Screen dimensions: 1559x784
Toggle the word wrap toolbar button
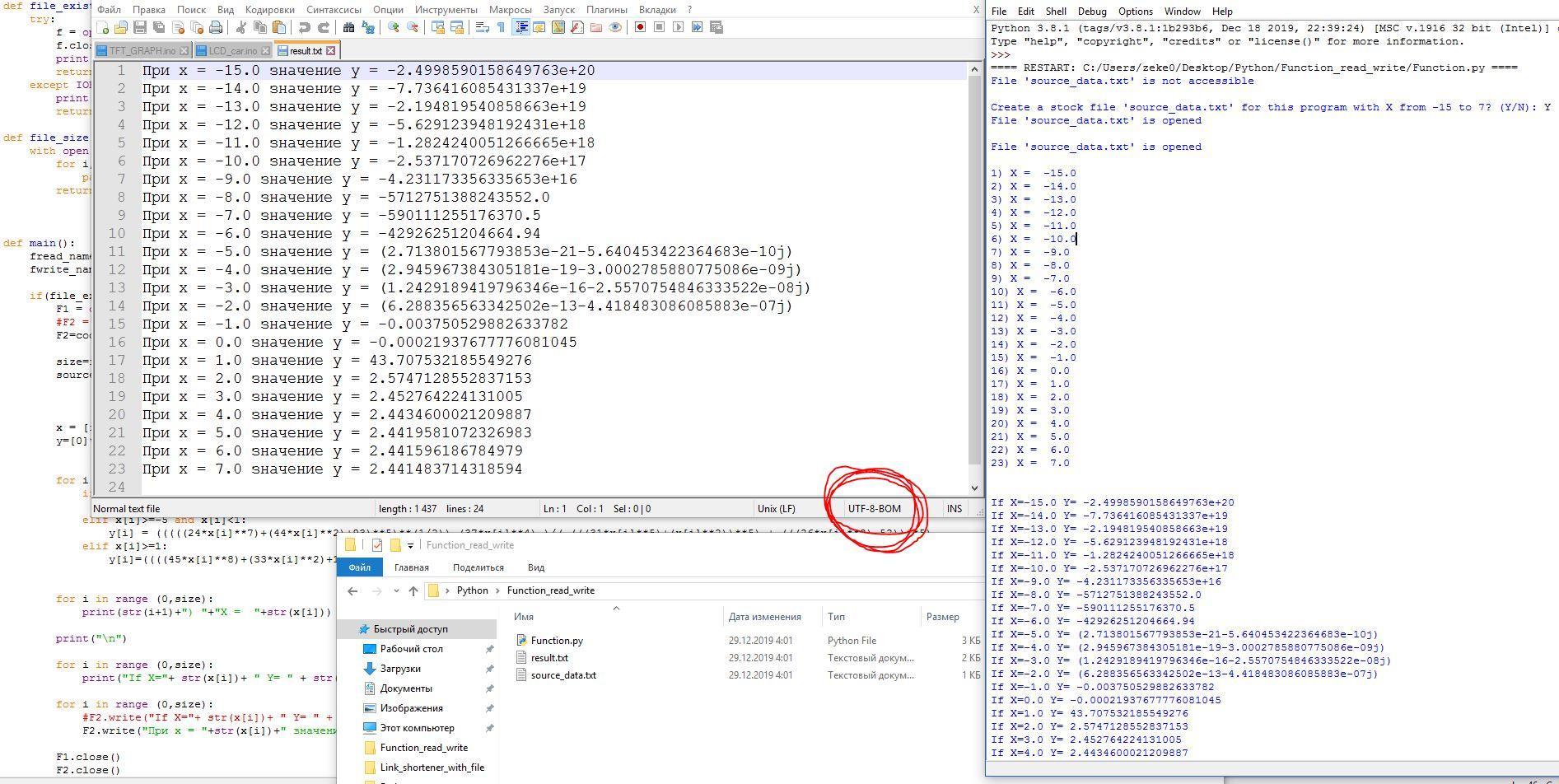[483, 27]
